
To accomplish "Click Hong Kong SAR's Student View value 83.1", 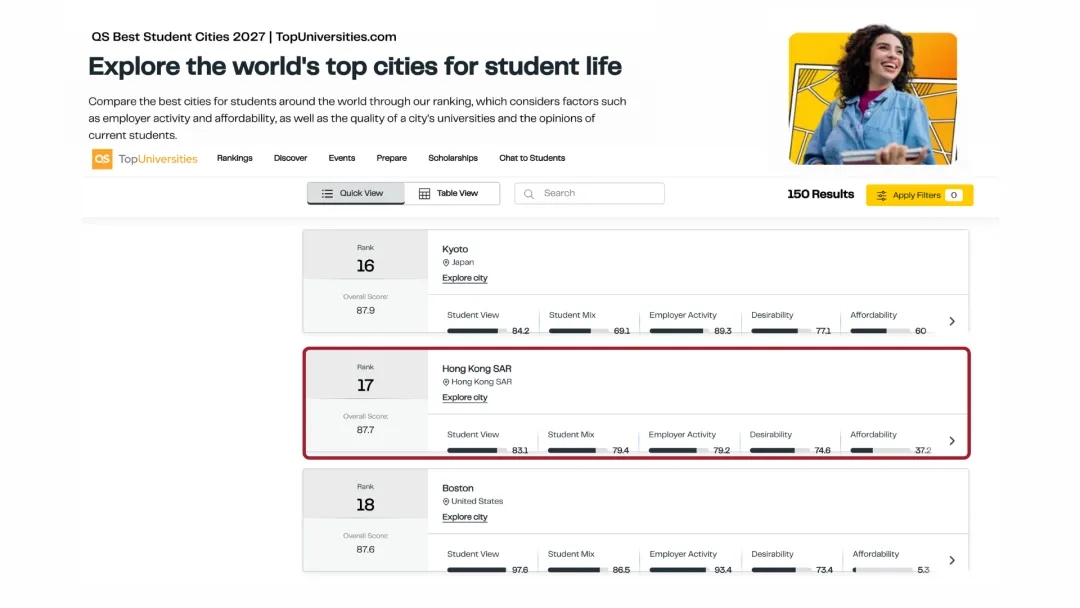I will tap(520, 450).
